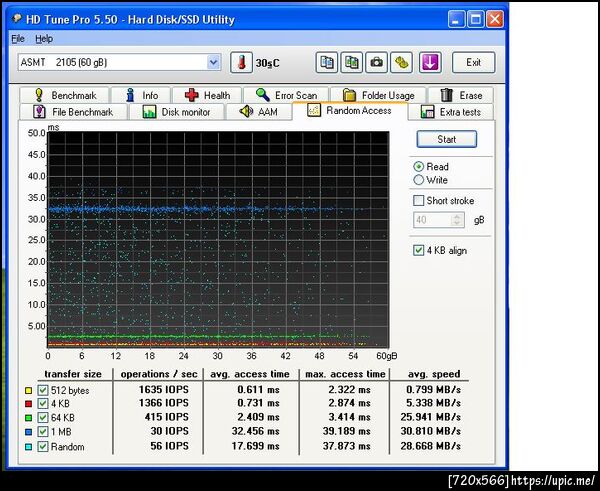
Task: Click the 28.668 MB/s average speed value
Action: pos(430,446)
